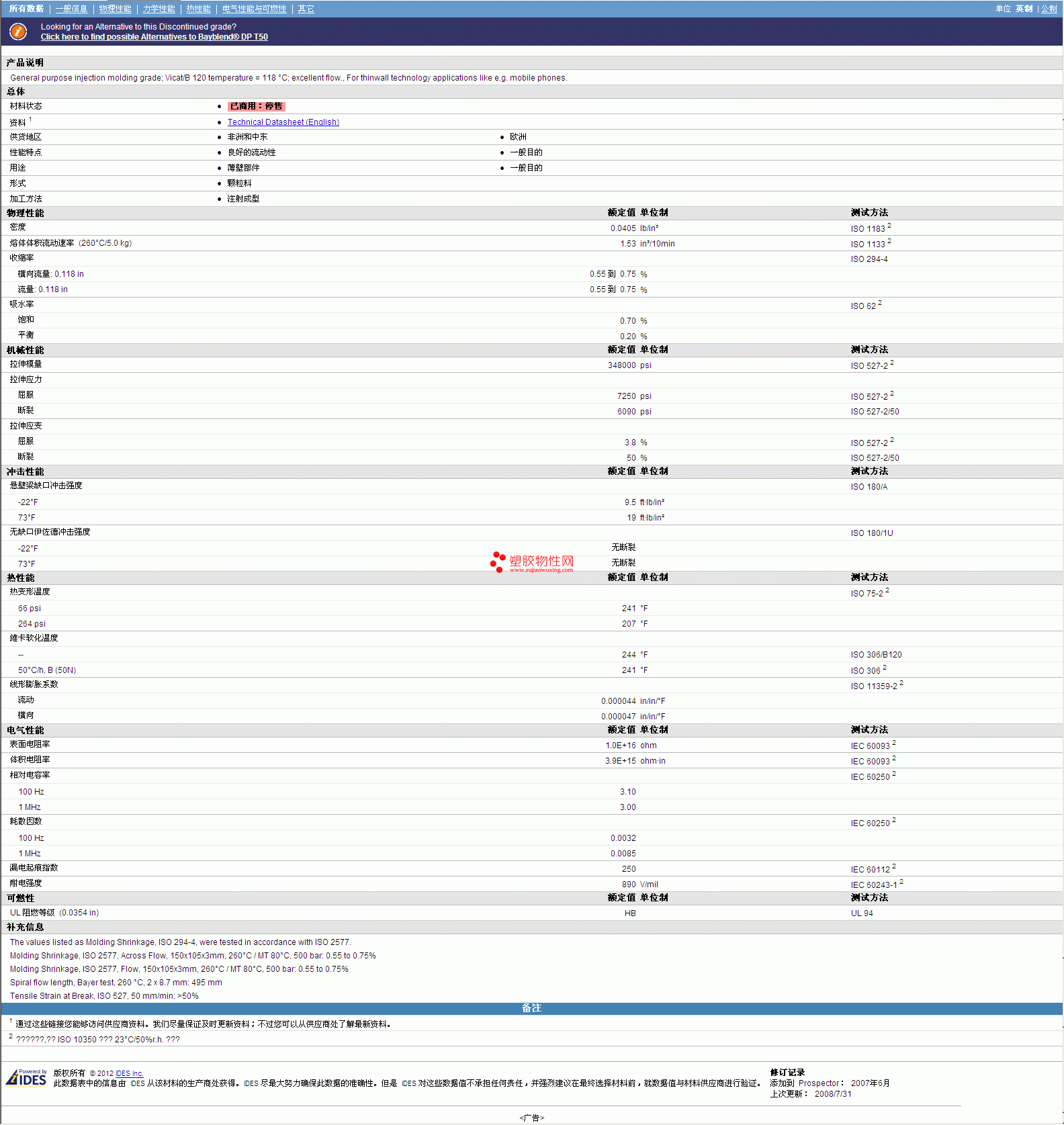The height and width of the screenshot is (1125, 1064).
Task: Open Technical Datasheet (English) link
Action: click(283, 122)
